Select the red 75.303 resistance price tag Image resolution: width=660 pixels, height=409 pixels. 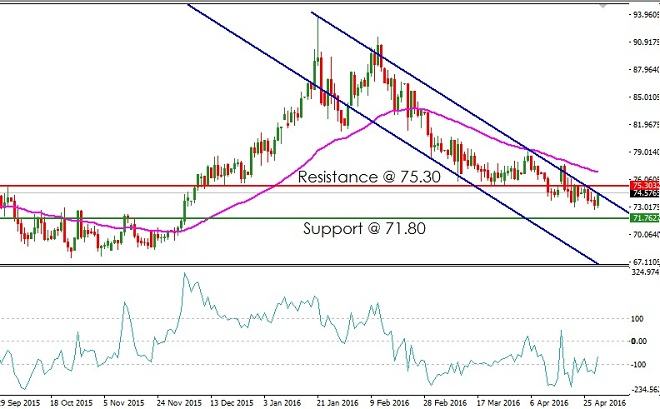point(645,186)
